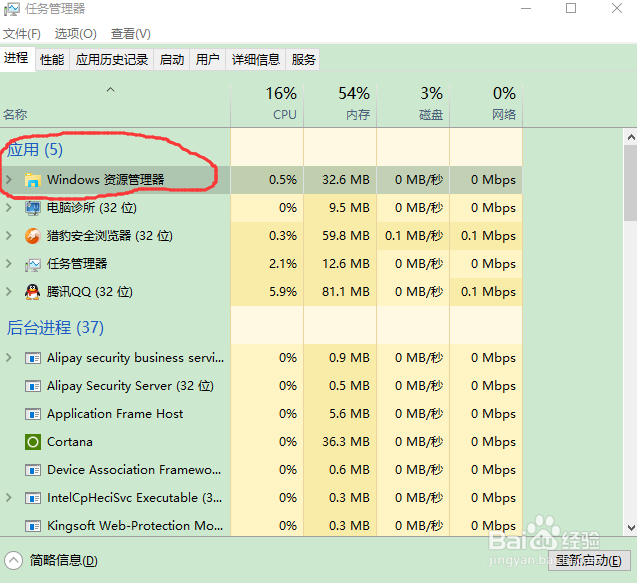Switch to the 用户 tab
The width and height of the screenshot is (637, 583).
[207, 60]
